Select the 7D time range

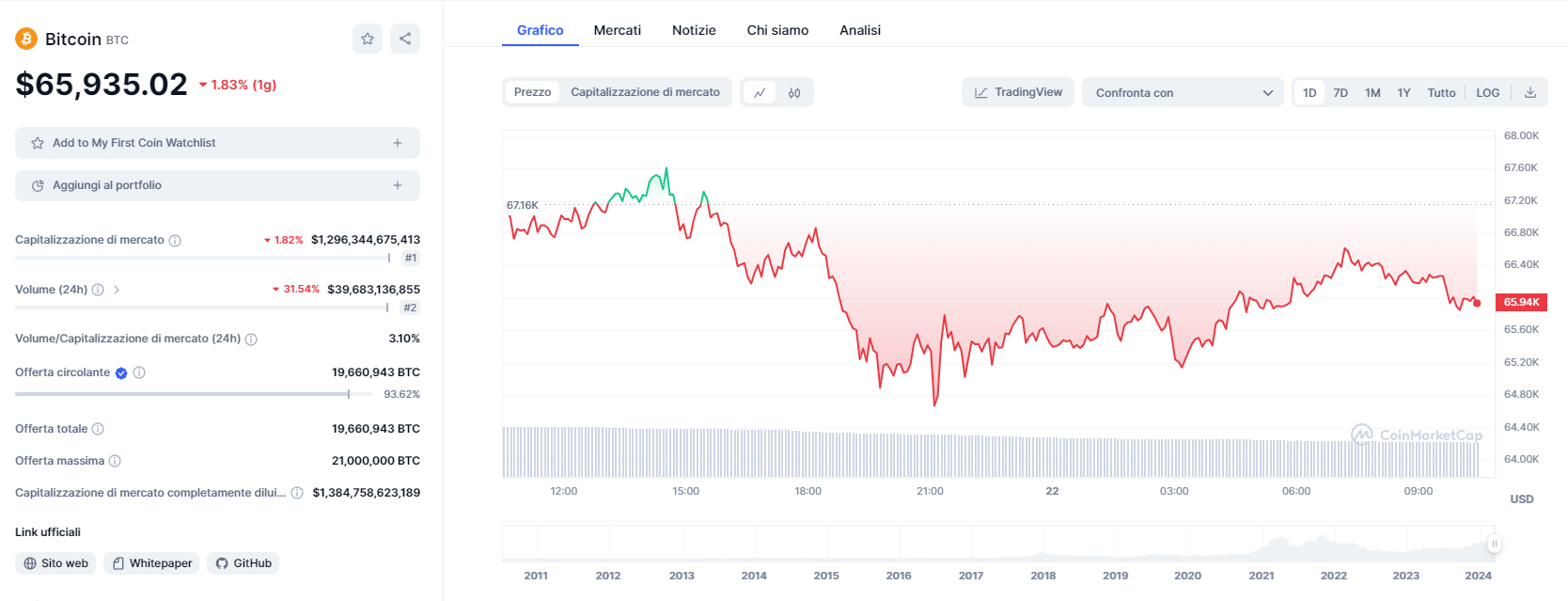(x=1341, y=92)
